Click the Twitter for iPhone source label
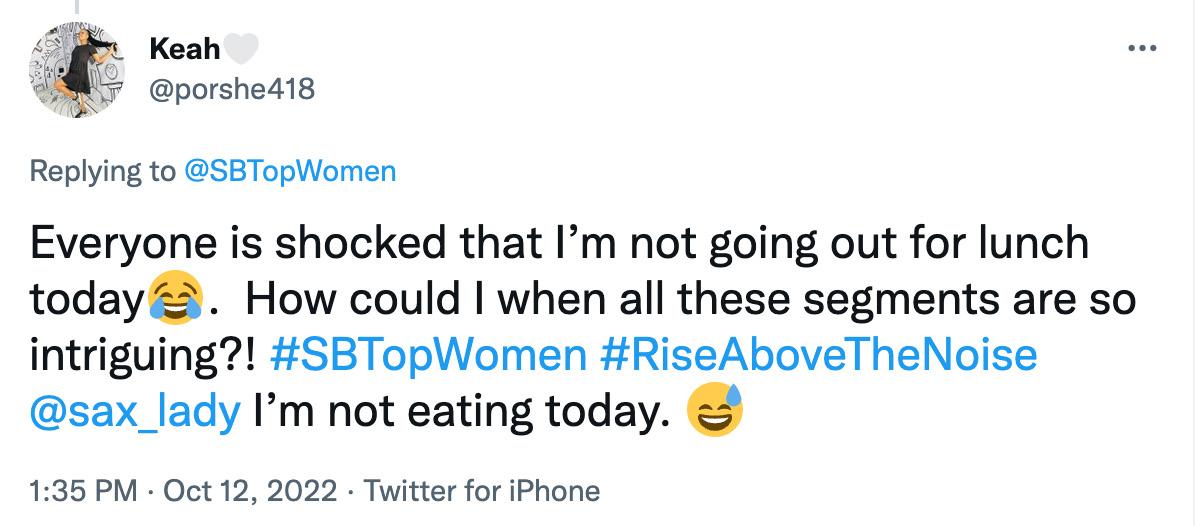This screenshot has height=526, width=1198. point(481,491)
